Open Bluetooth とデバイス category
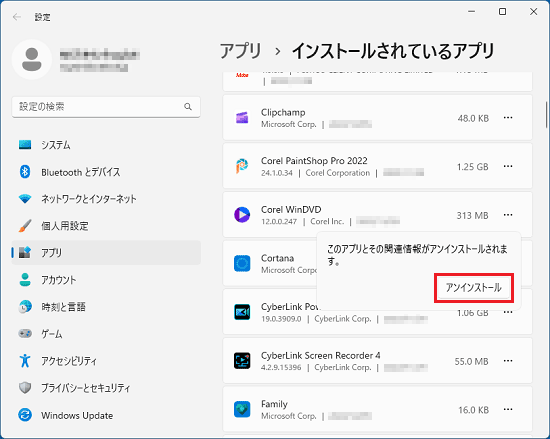Screen dimensions: 550x439 coord(106,172)
